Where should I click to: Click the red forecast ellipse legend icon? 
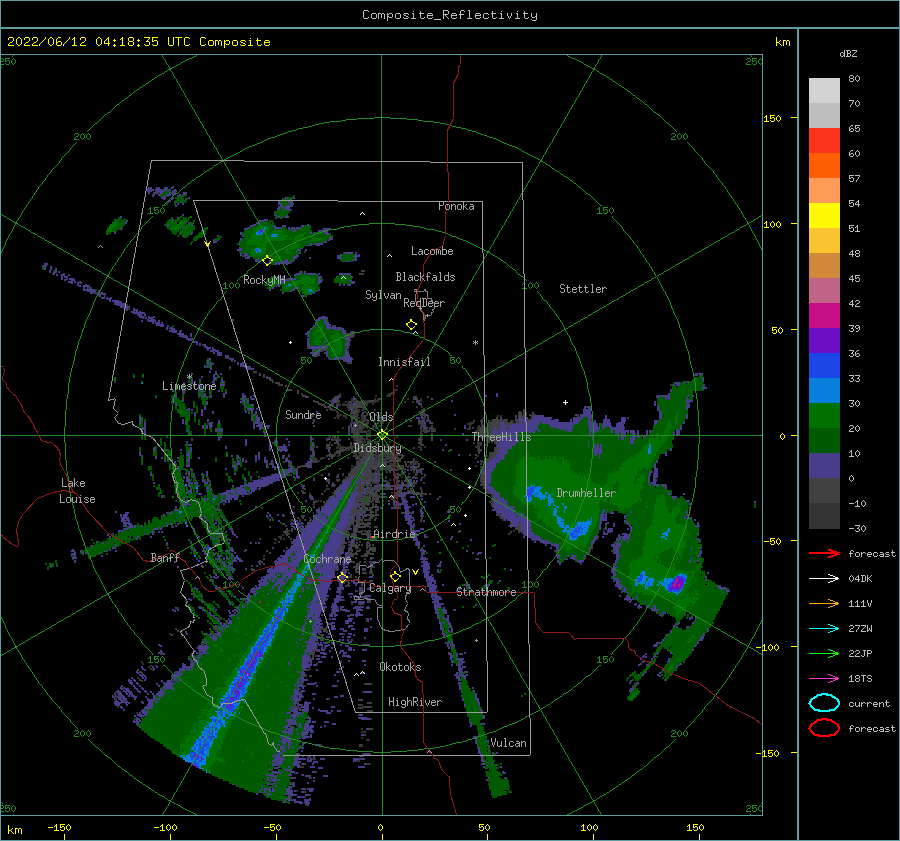pos(824,728)
